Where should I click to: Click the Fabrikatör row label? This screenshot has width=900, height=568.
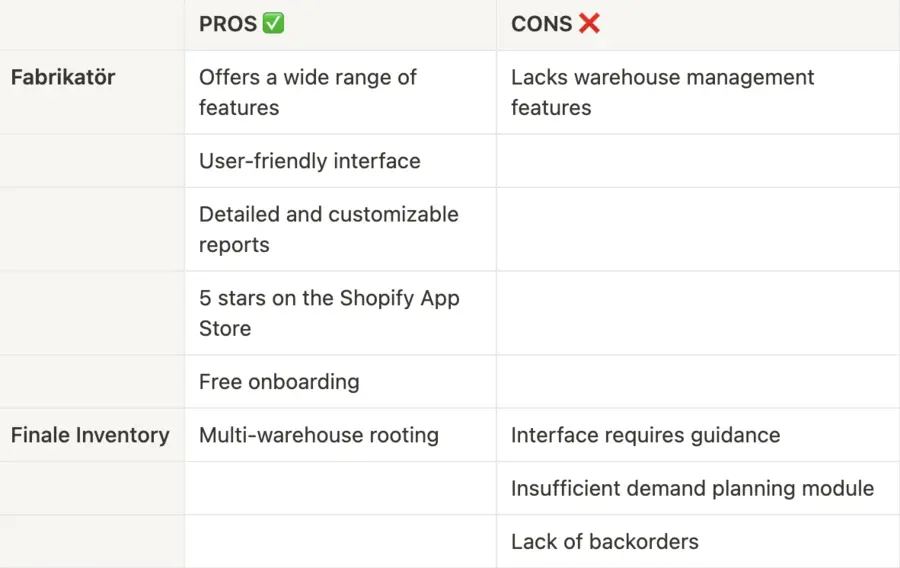tap(63, 77)
